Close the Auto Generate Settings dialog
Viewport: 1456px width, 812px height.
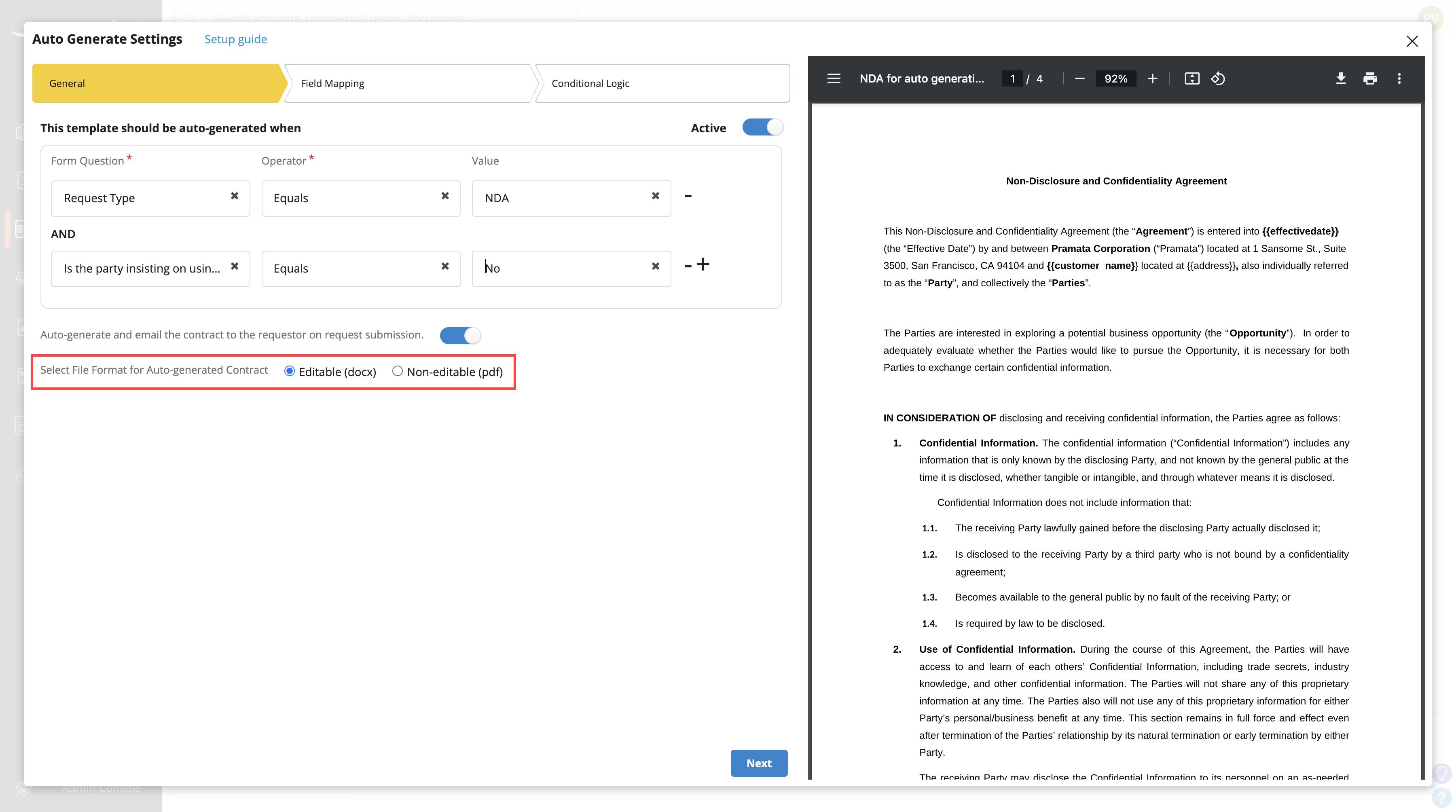[1412, 41]
